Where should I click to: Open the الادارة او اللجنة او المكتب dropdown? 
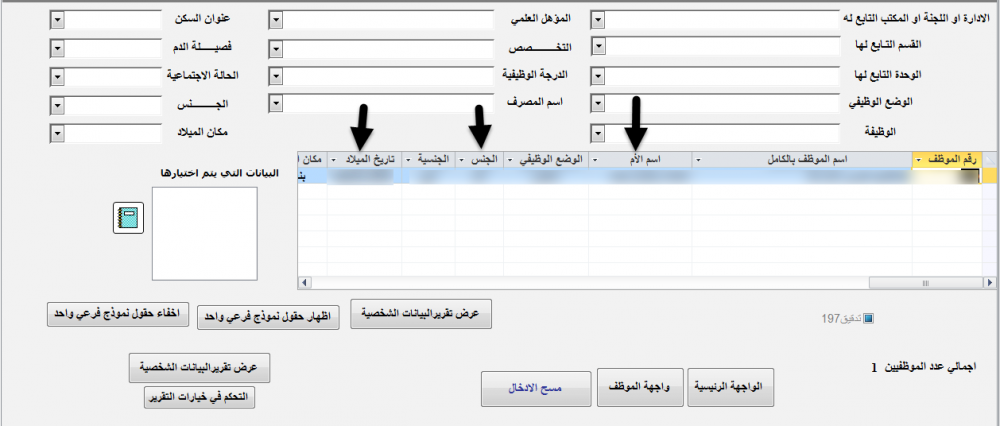coord(598,20)
